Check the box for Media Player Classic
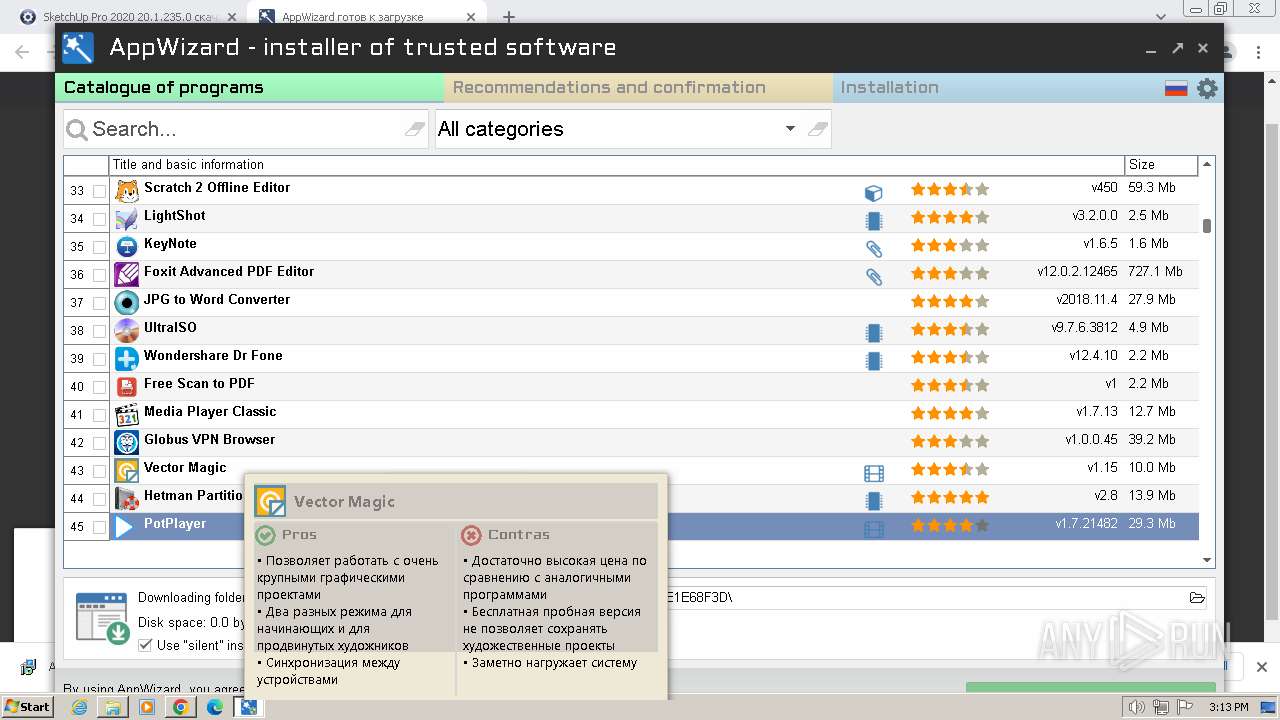Viewport: 1280px width, 720px height. [99, 415]
